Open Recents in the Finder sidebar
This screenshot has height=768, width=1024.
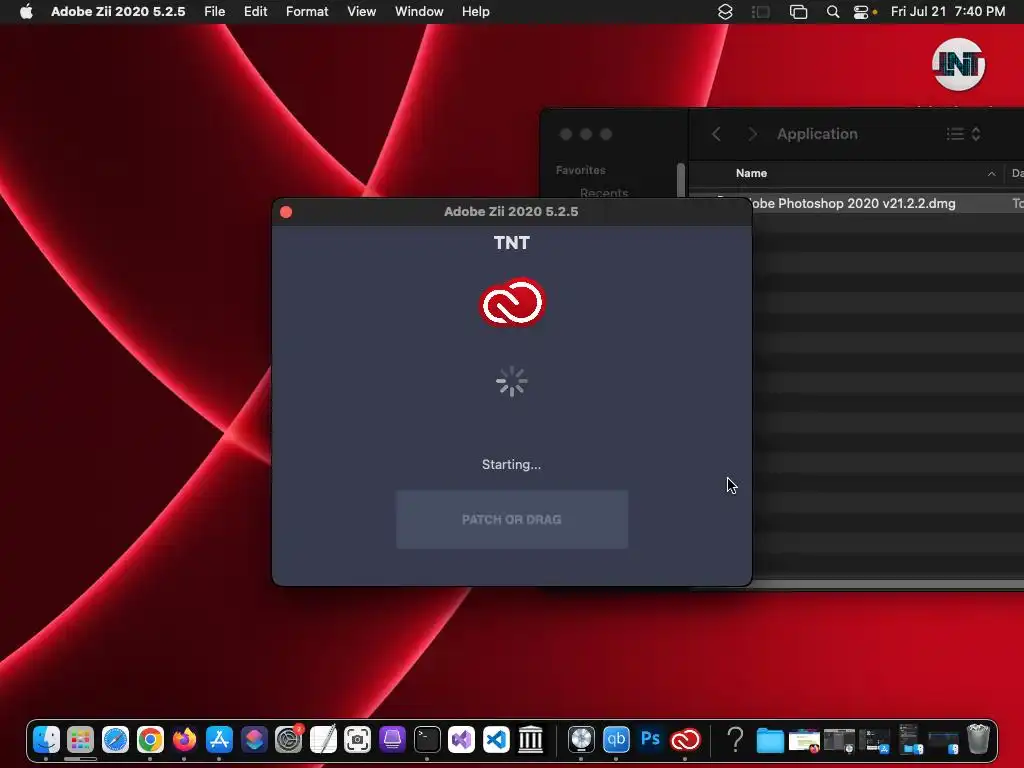point(604,193)
